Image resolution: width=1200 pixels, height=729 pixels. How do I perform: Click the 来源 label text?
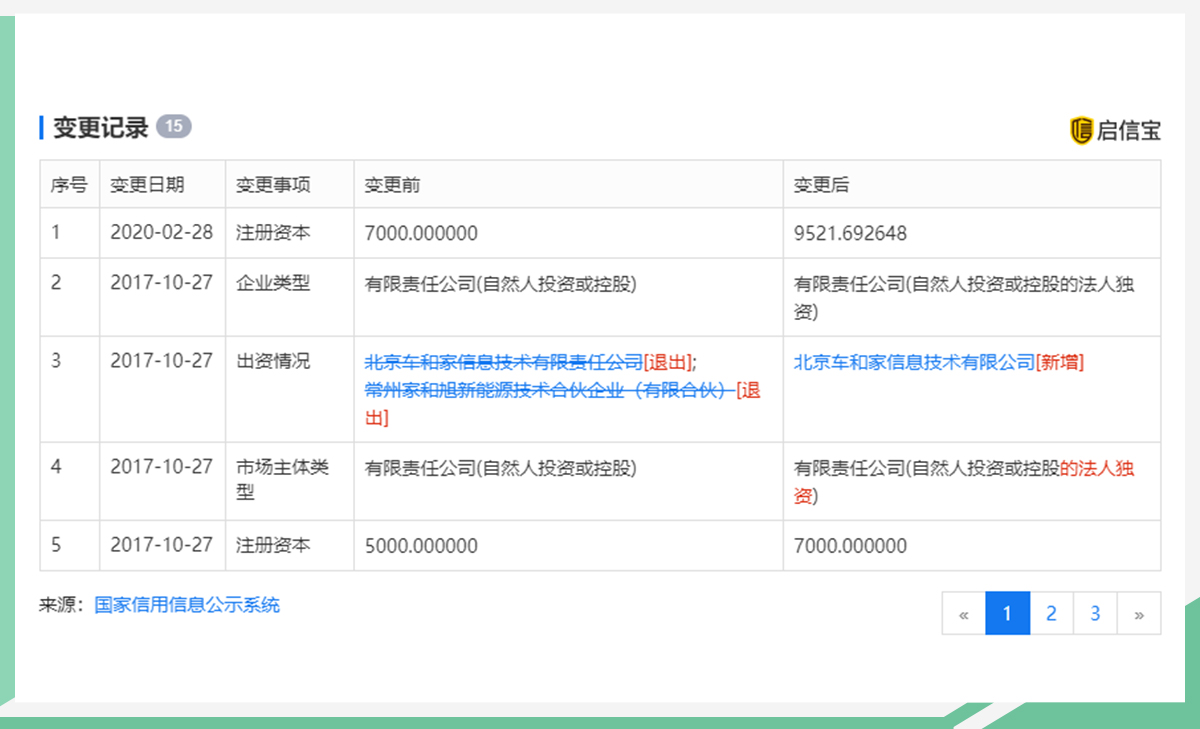click(61, 604)
